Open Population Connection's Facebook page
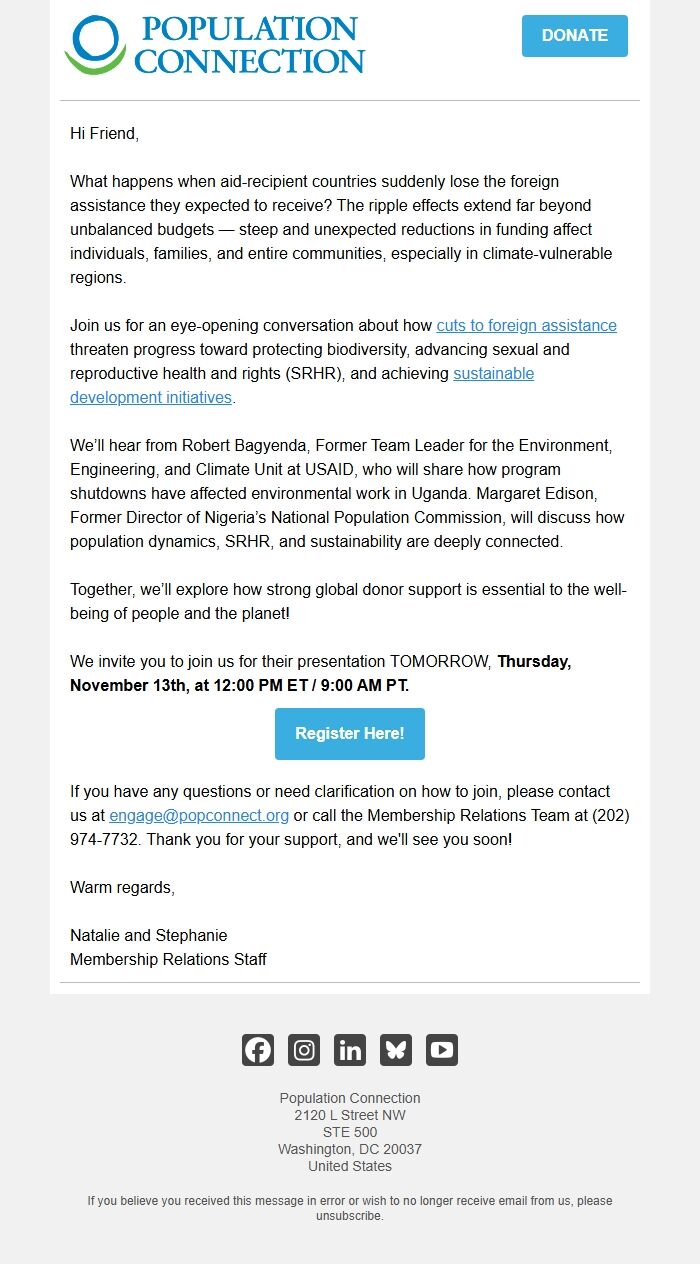700x1264 pixels. 257,1049
